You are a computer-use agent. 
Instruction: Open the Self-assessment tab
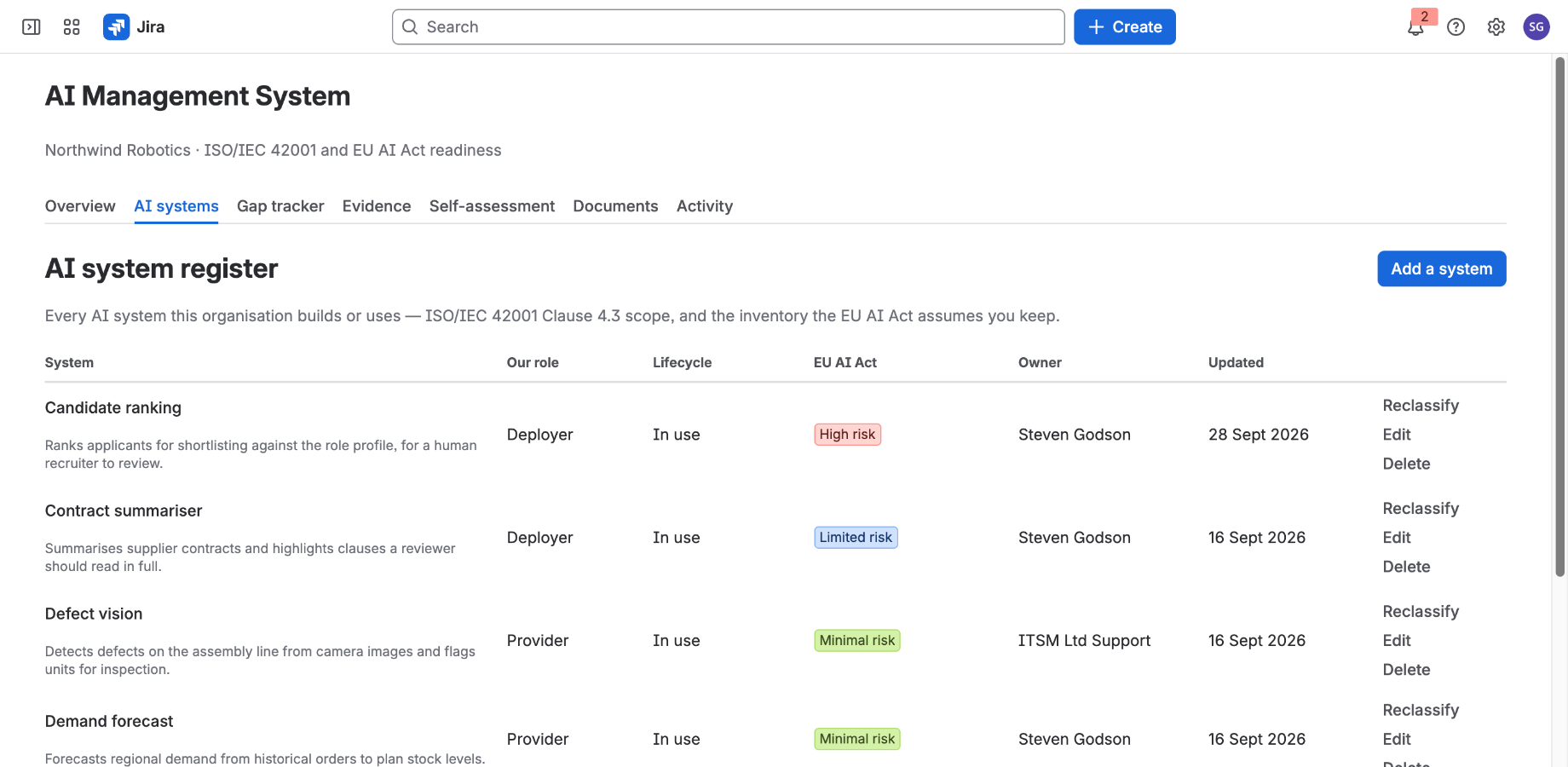[492, 206]
